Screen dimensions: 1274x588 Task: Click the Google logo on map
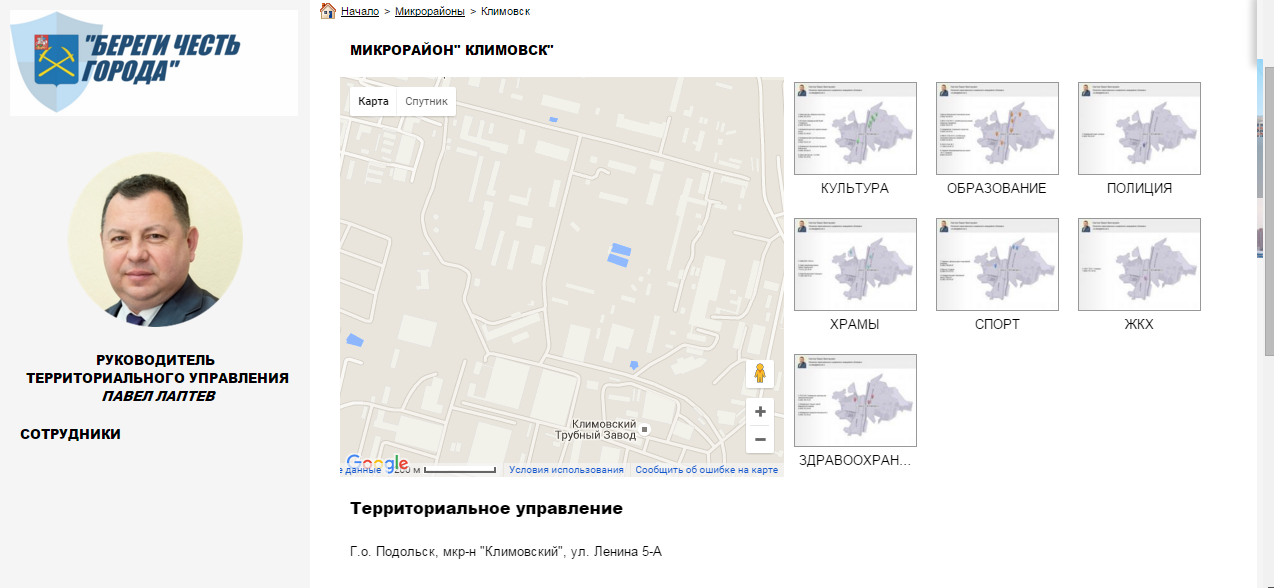point(377,463)
